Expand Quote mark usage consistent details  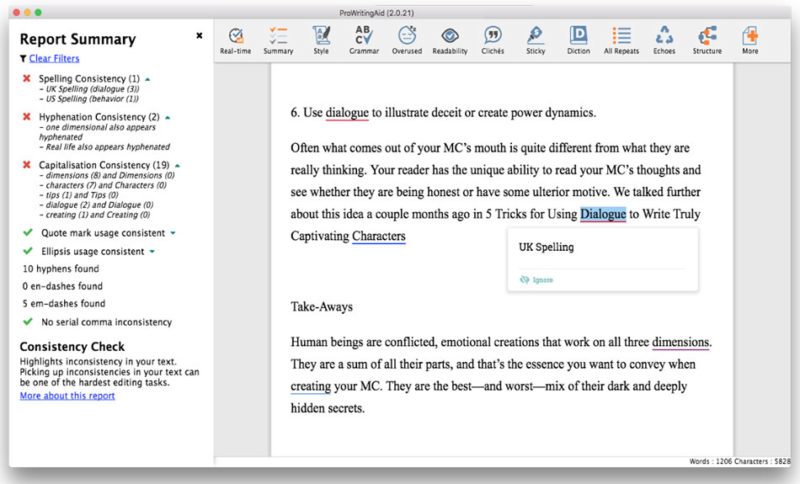pyautogui.click(x=173, y=233)
